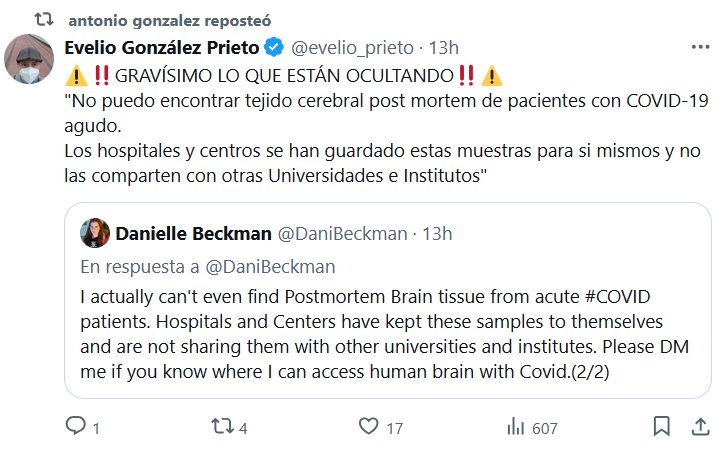
Task: Click Evelio's blue verified badge
Action: [274, 47]
